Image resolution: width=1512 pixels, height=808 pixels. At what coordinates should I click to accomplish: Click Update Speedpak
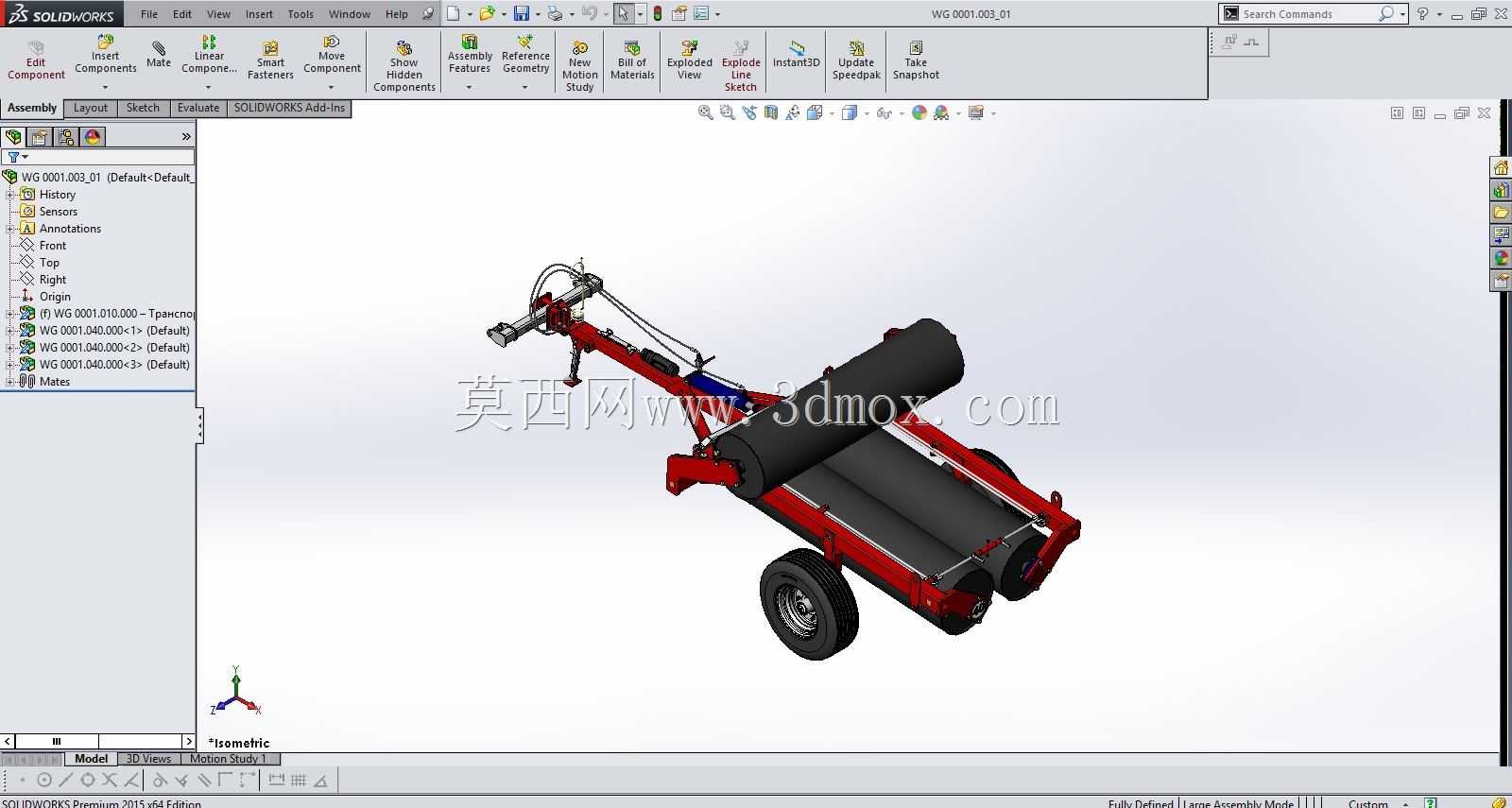click(x=856, y=60)
